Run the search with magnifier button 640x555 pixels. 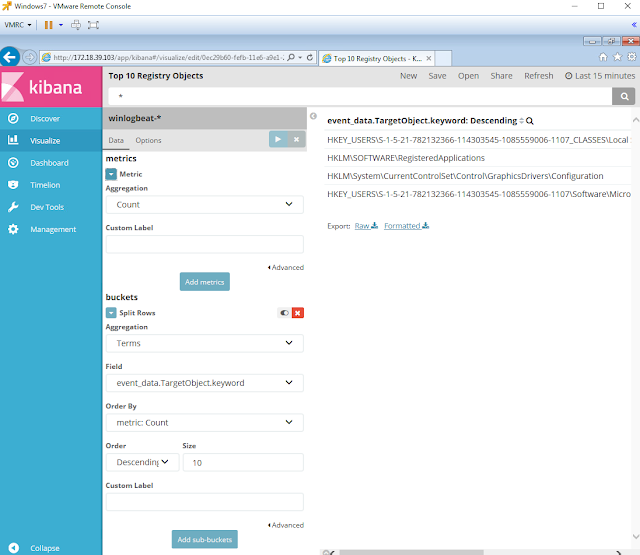624,96
